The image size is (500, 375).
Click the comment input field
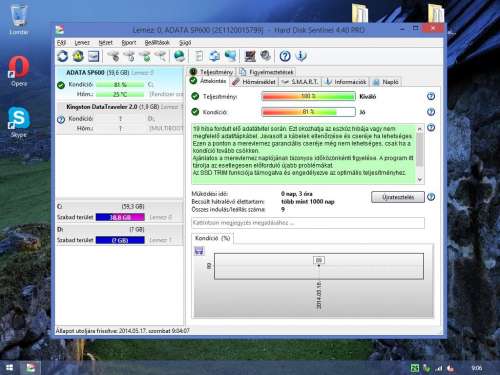(308, 223)
